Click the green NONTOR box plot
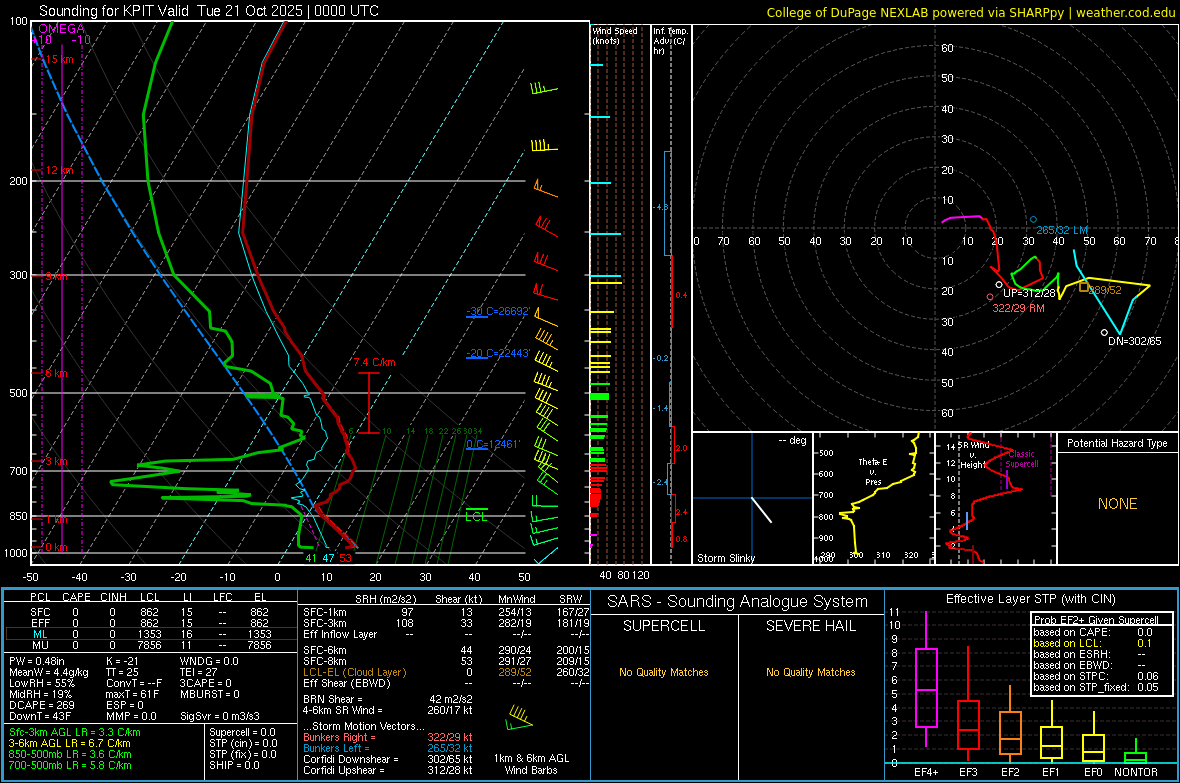Viewport: 1180px width, 783px height. tap(1135, 751)
